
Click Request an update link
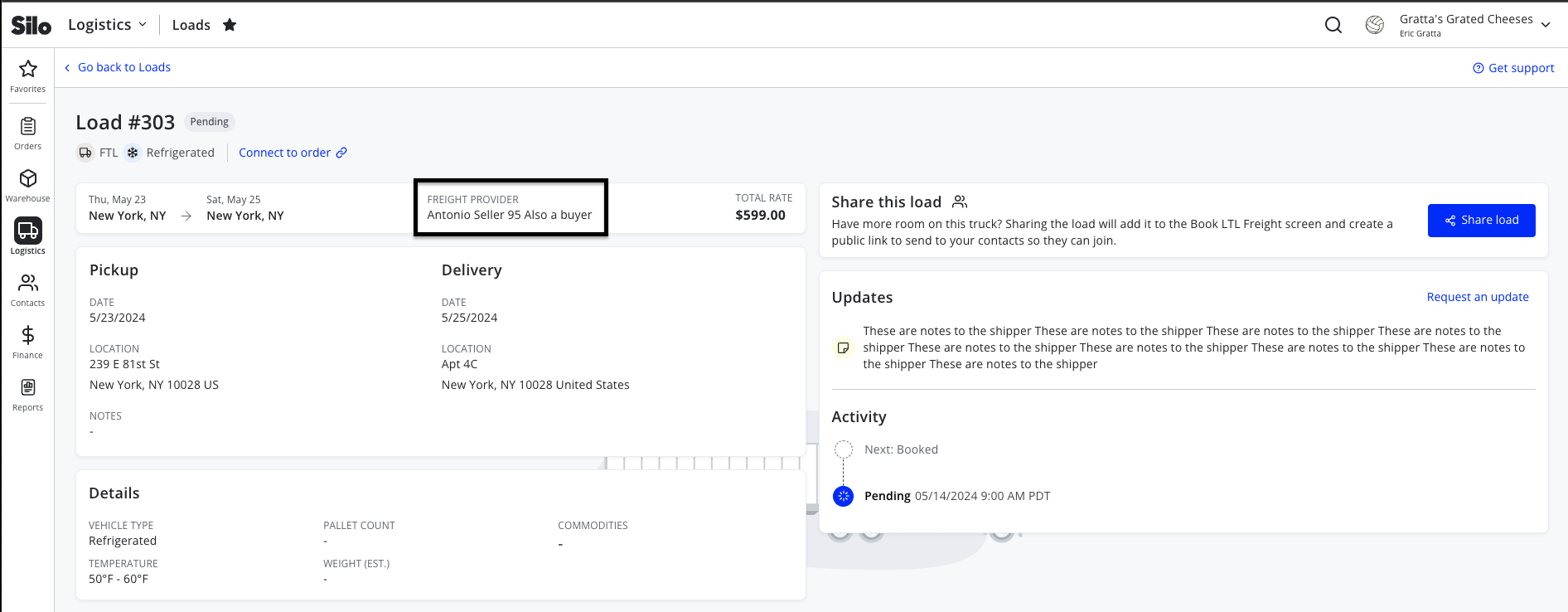1478,297
